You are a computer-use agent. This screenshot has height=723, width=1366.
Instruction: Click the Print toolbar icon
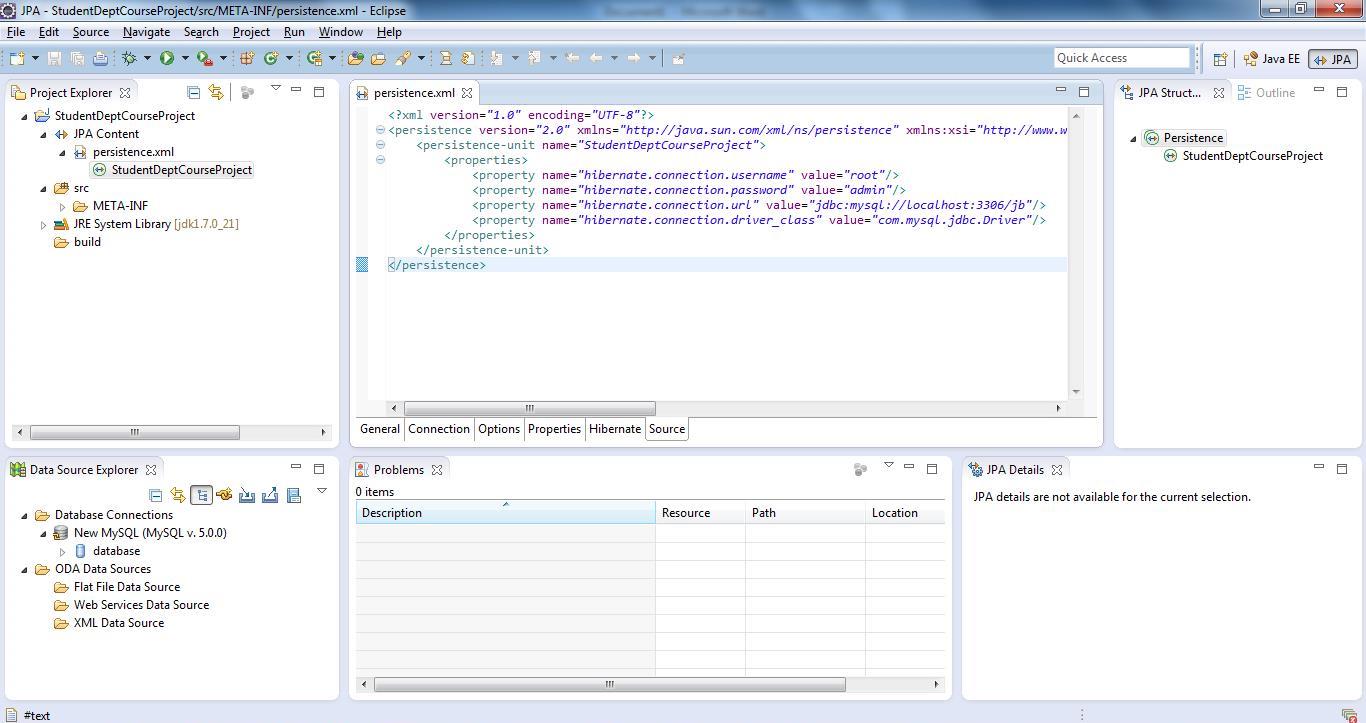[x=100, y=58]
